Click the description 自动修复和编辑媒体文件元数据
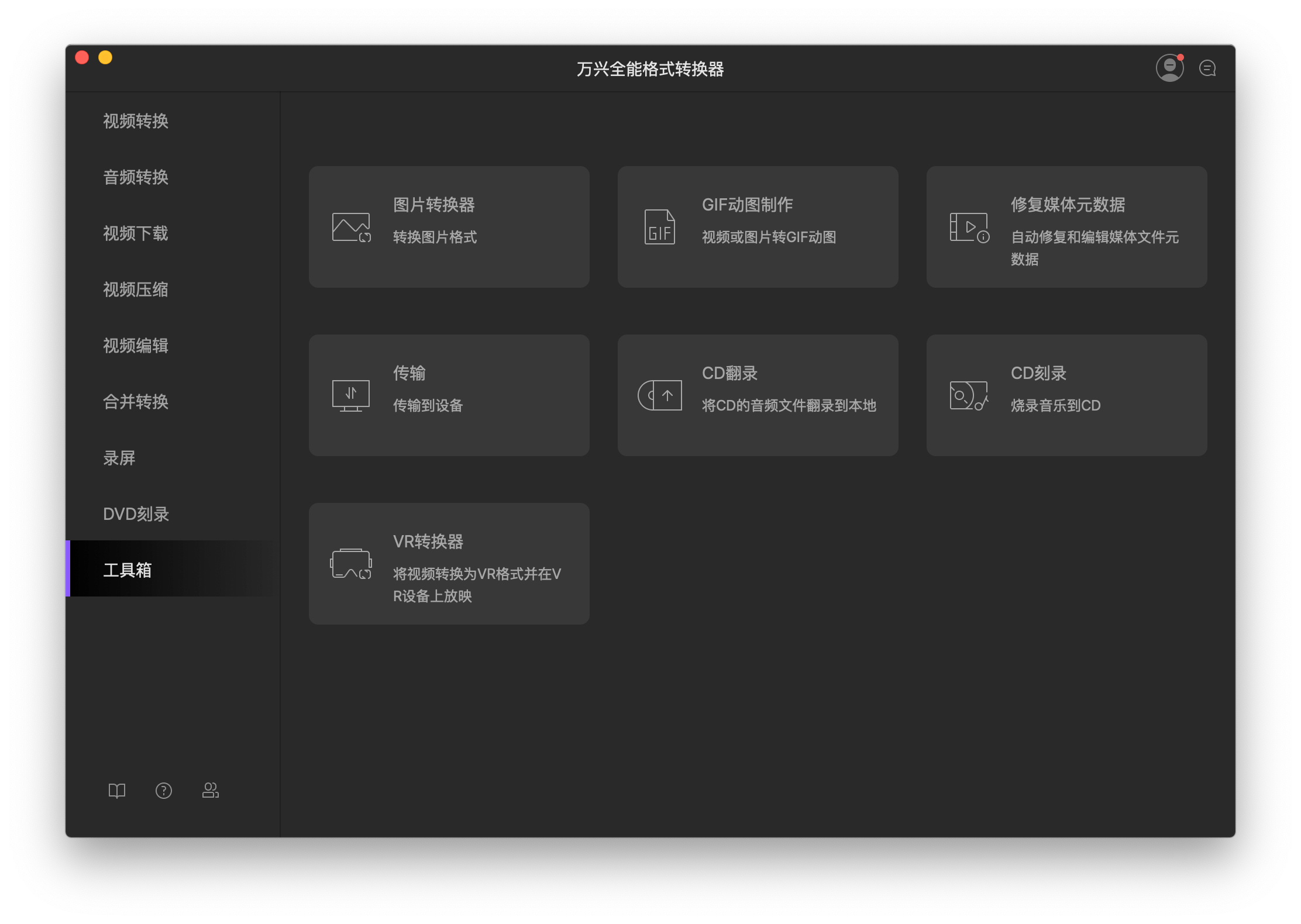 click(x=1095, y=248)
